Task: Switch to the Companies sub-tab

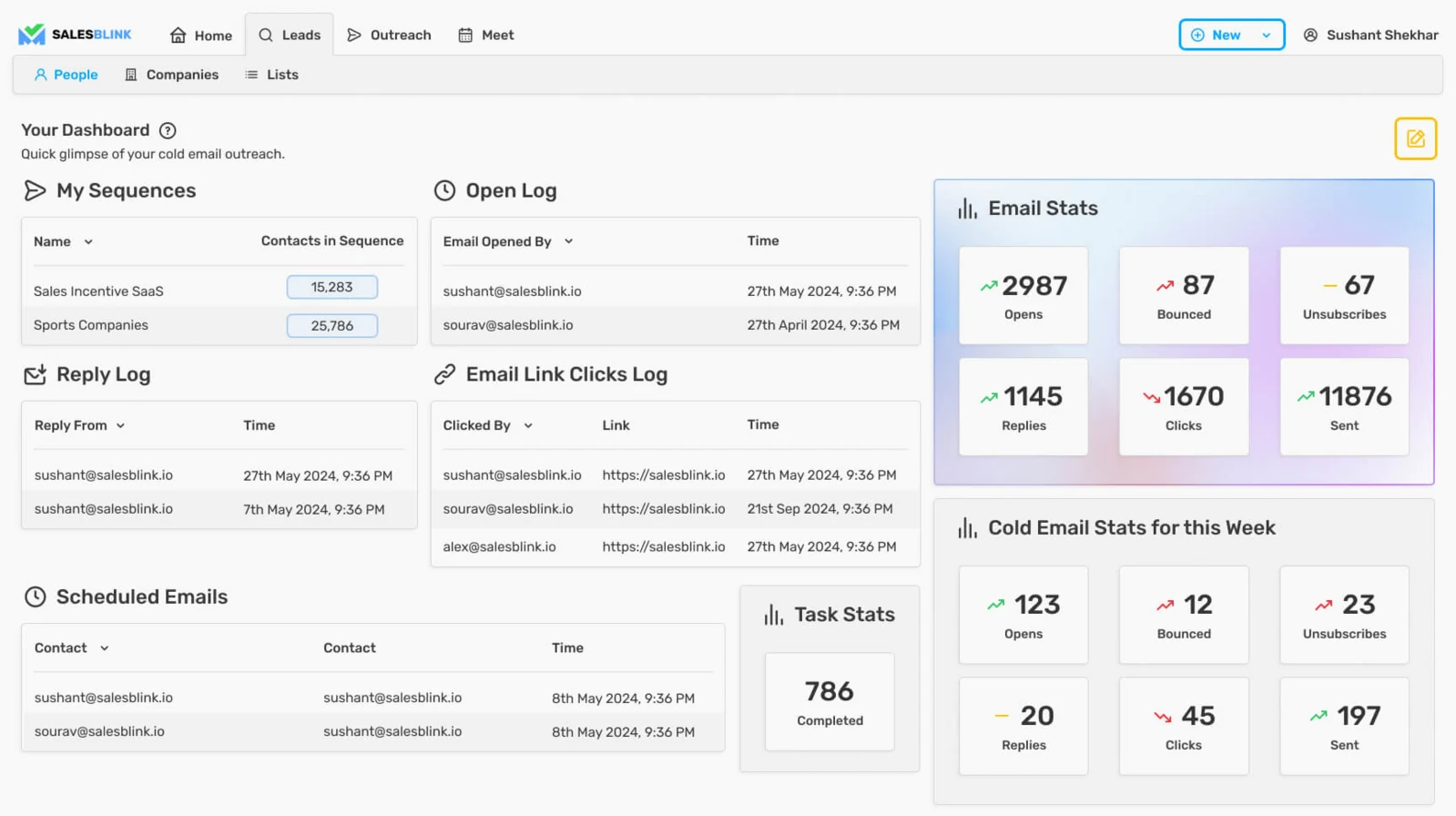Action: (172, 75)
